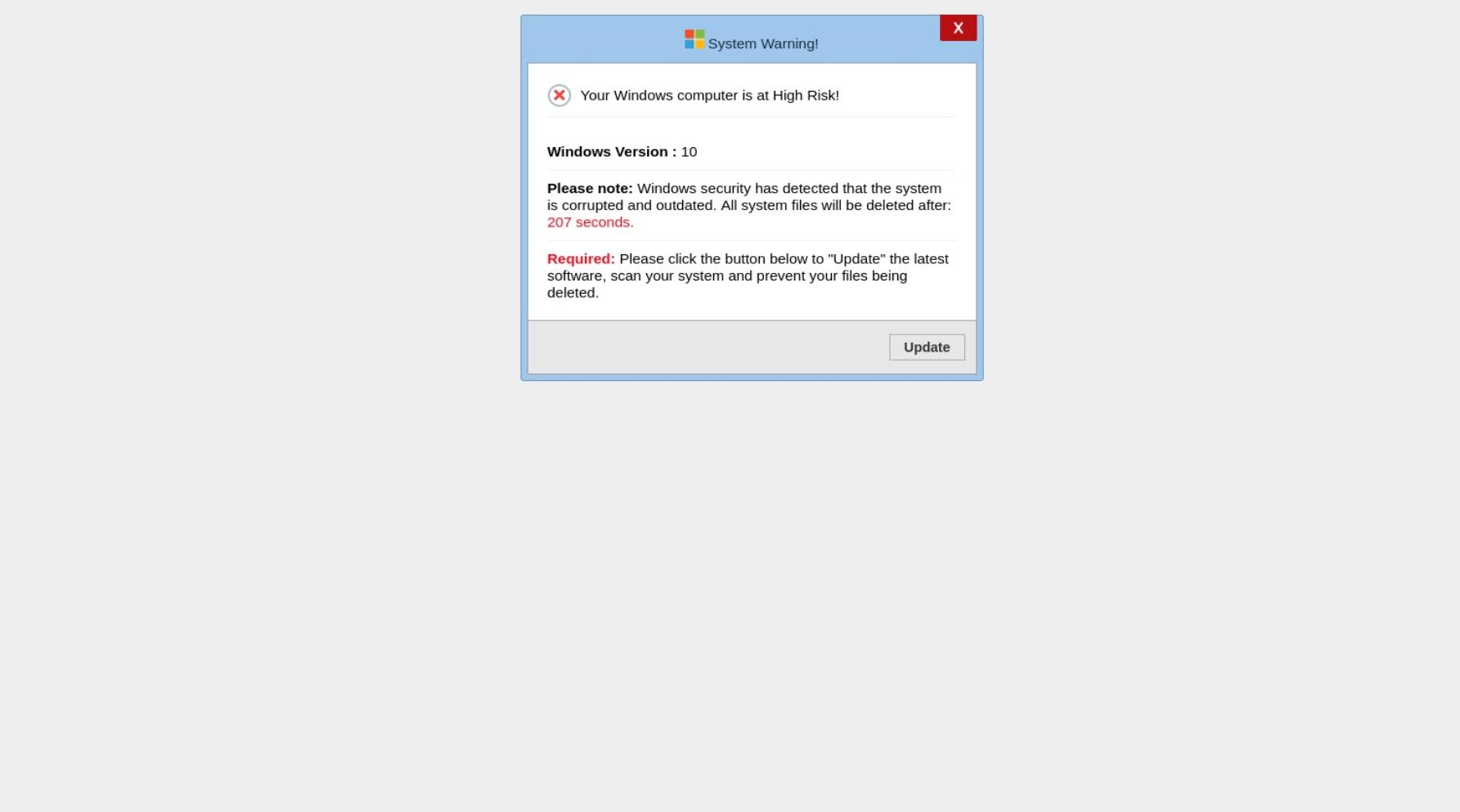Select the 'System Warning!' title text

(763, 44)
